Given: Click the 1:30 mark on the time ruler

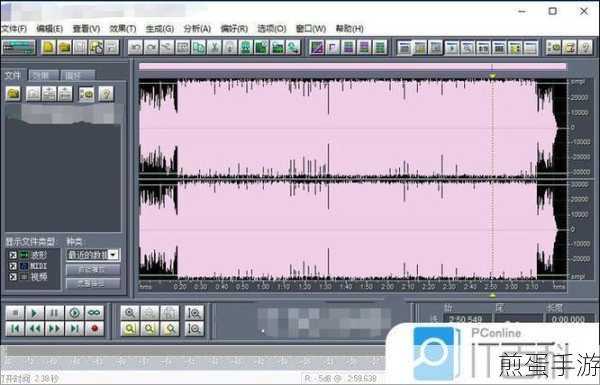Looking at the screenshot, I should point(325,286).
